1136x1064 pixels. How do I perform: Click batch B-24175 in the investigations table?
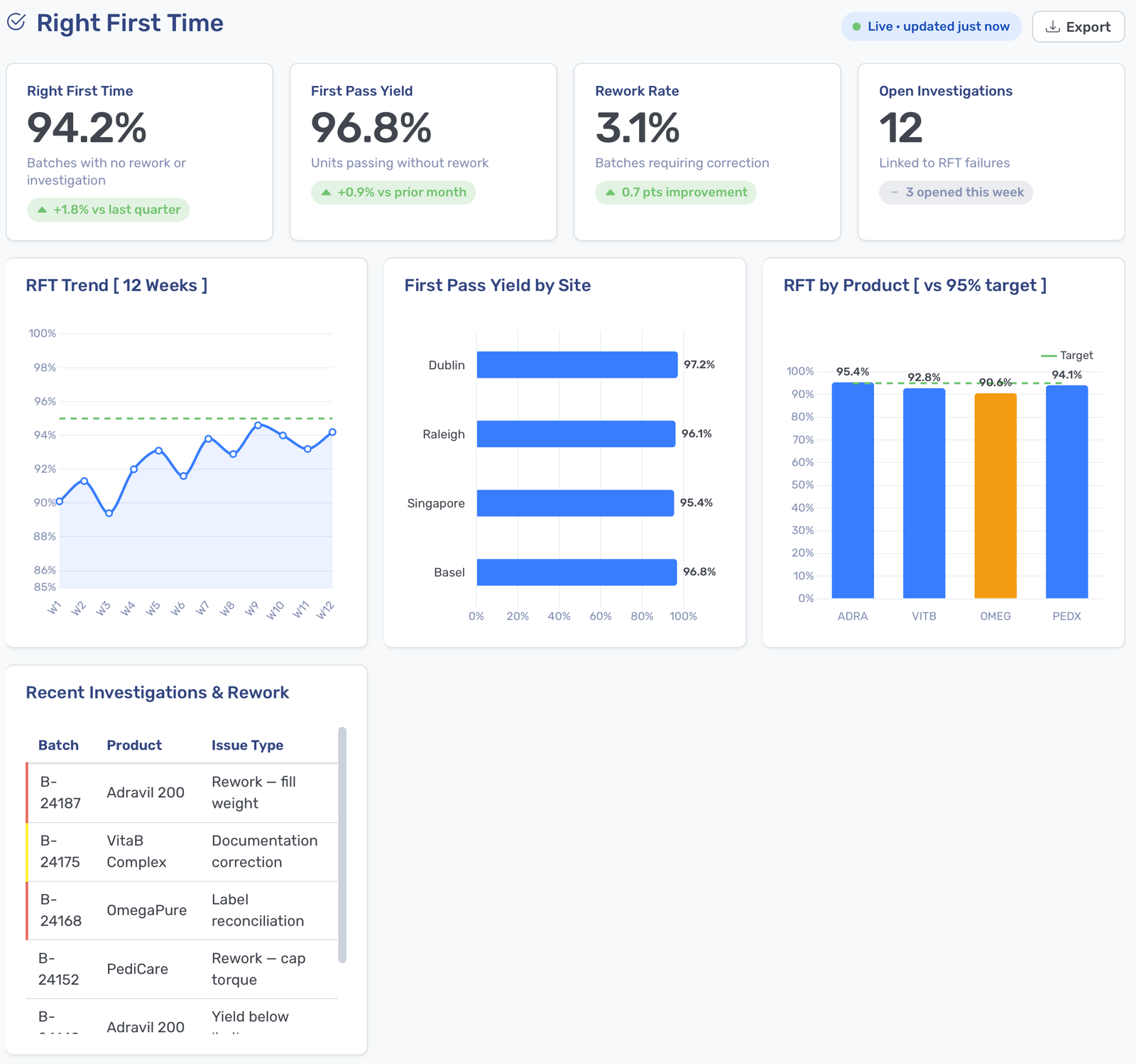[60, 851]
